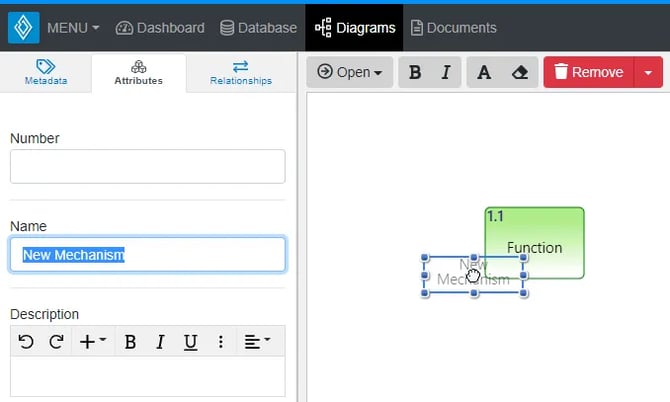The width and height of the screenshot is (670, 402).
Task: Click the Name input field
Action: (x=147, y=255)
